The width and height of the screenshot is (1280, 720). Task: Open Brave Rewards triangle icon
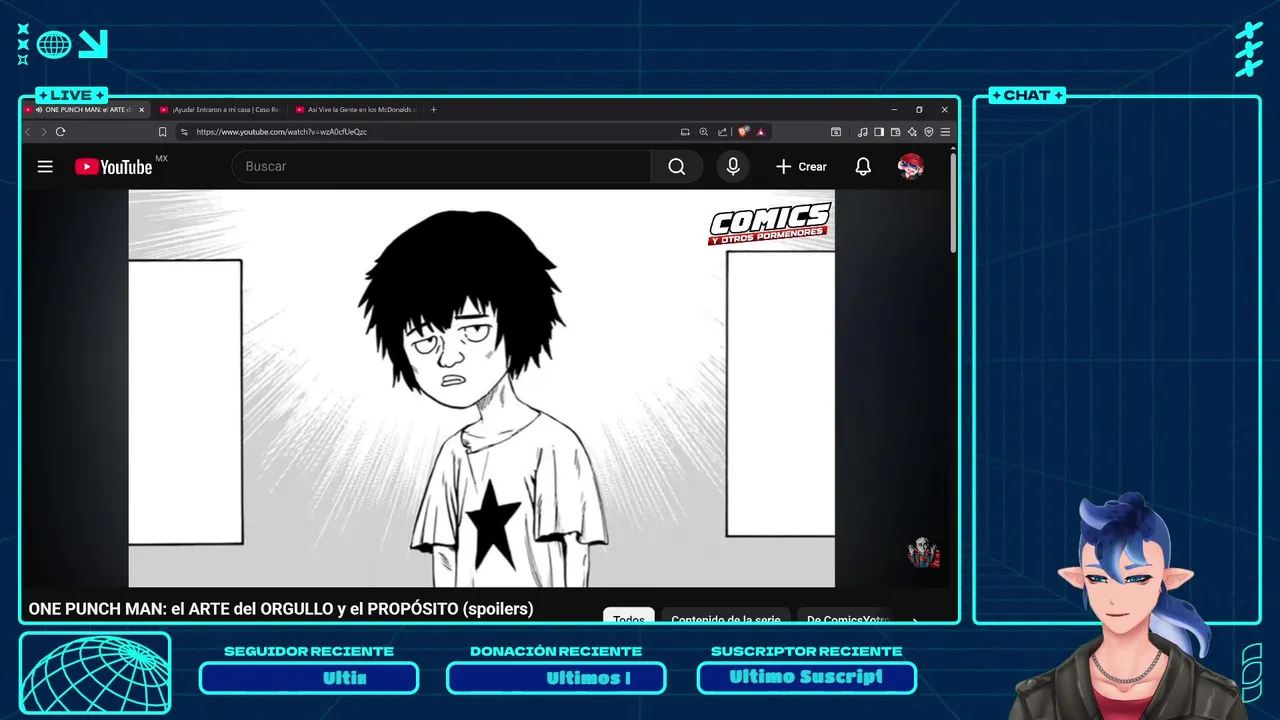[x=761, y=132]
